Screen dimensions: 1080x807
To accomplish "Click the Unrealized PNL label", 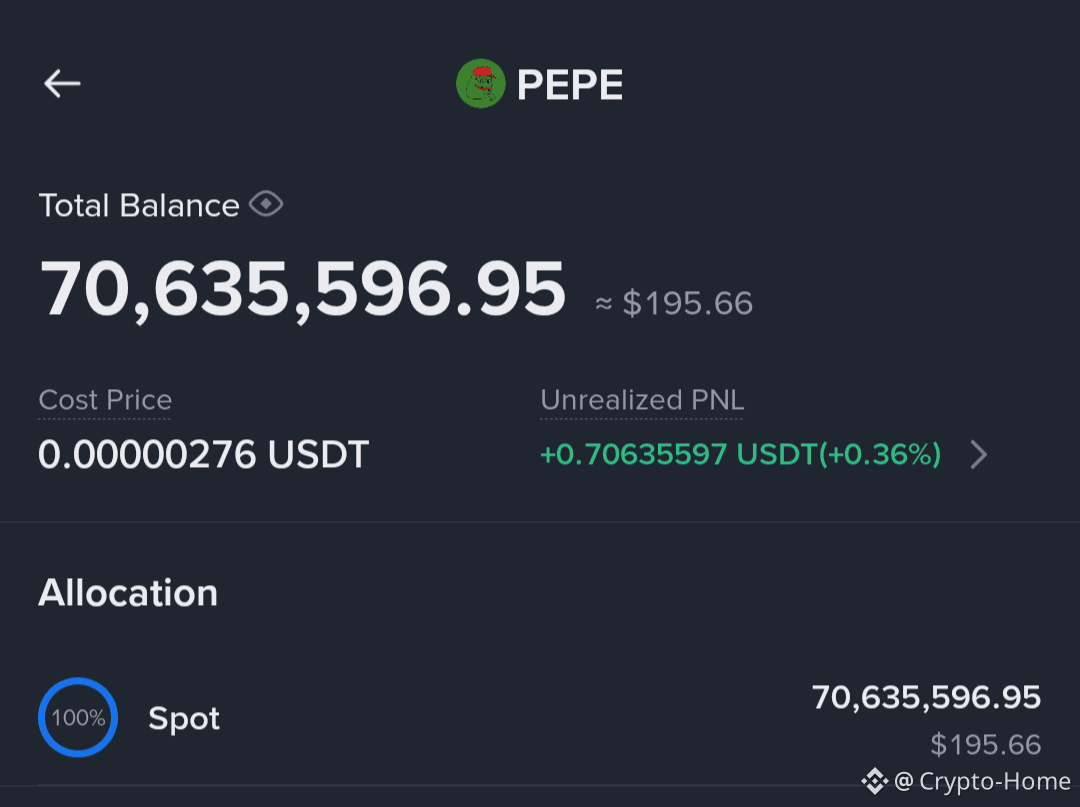I will [642, 400].
